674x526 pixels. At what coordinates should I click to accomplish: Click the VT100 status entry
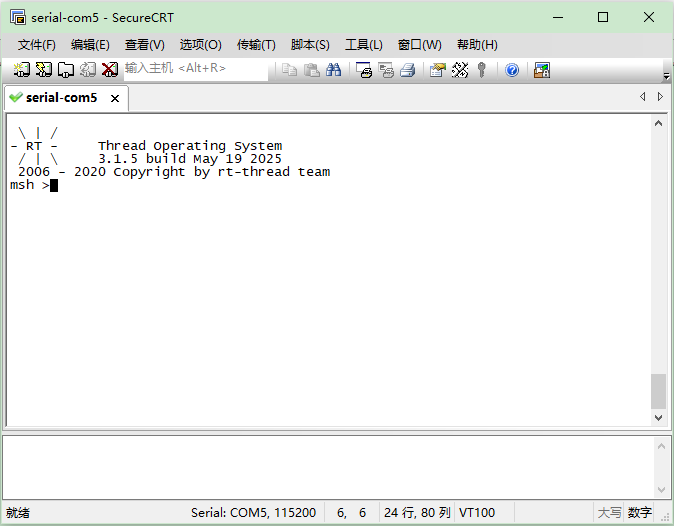477,513
